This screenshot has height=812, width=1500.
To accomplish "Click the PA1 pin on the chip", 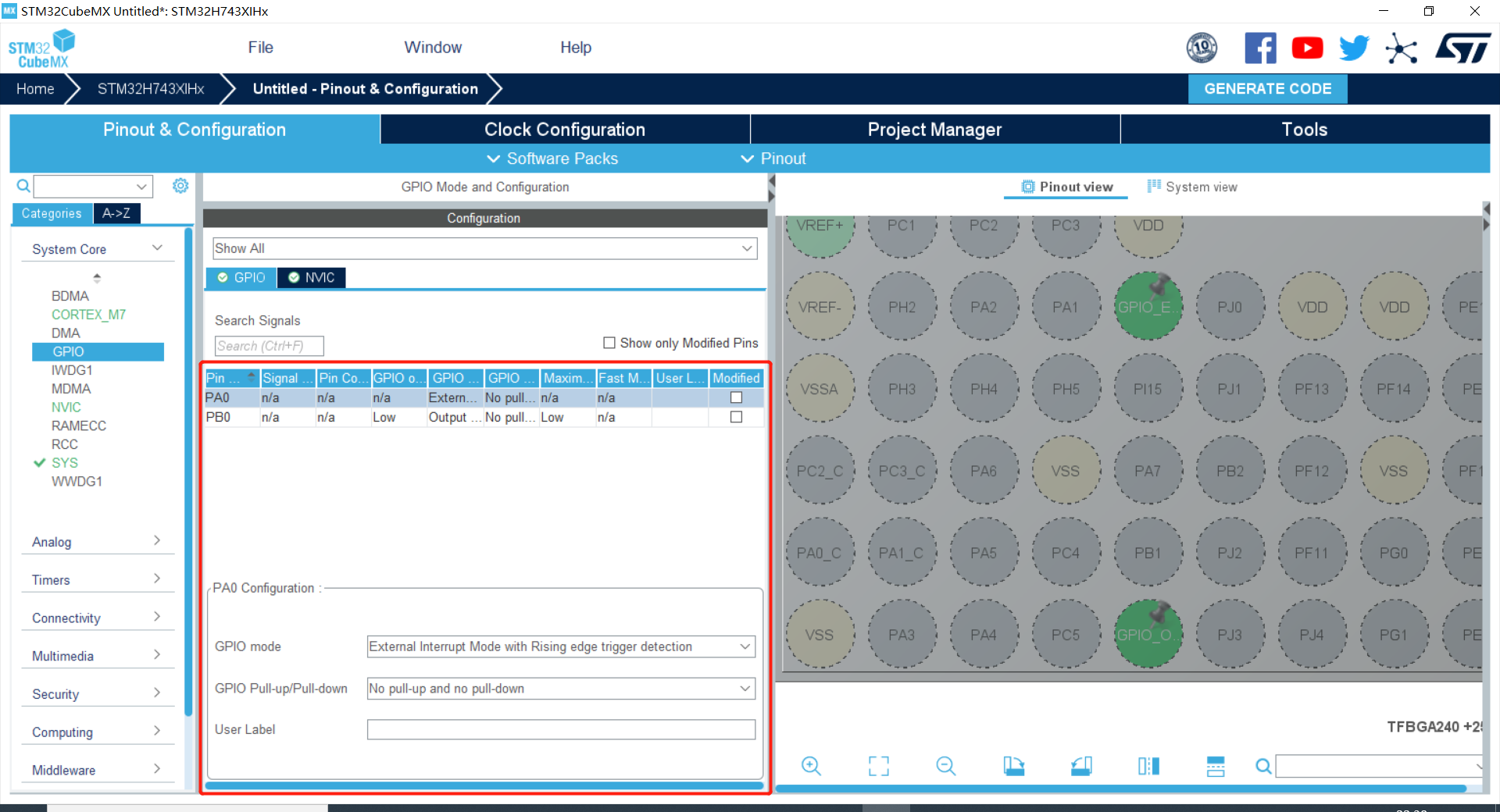I will coord(1066,306).
